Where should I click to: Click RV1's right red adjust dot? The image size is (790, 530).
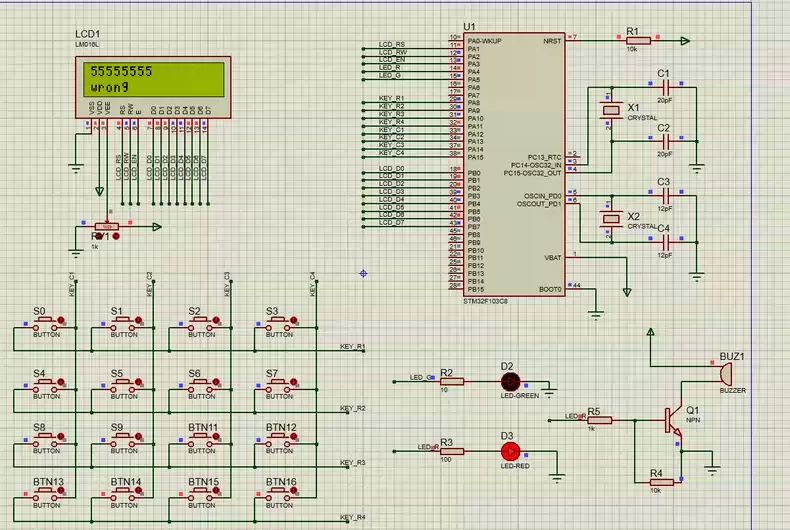click(116, 236)
